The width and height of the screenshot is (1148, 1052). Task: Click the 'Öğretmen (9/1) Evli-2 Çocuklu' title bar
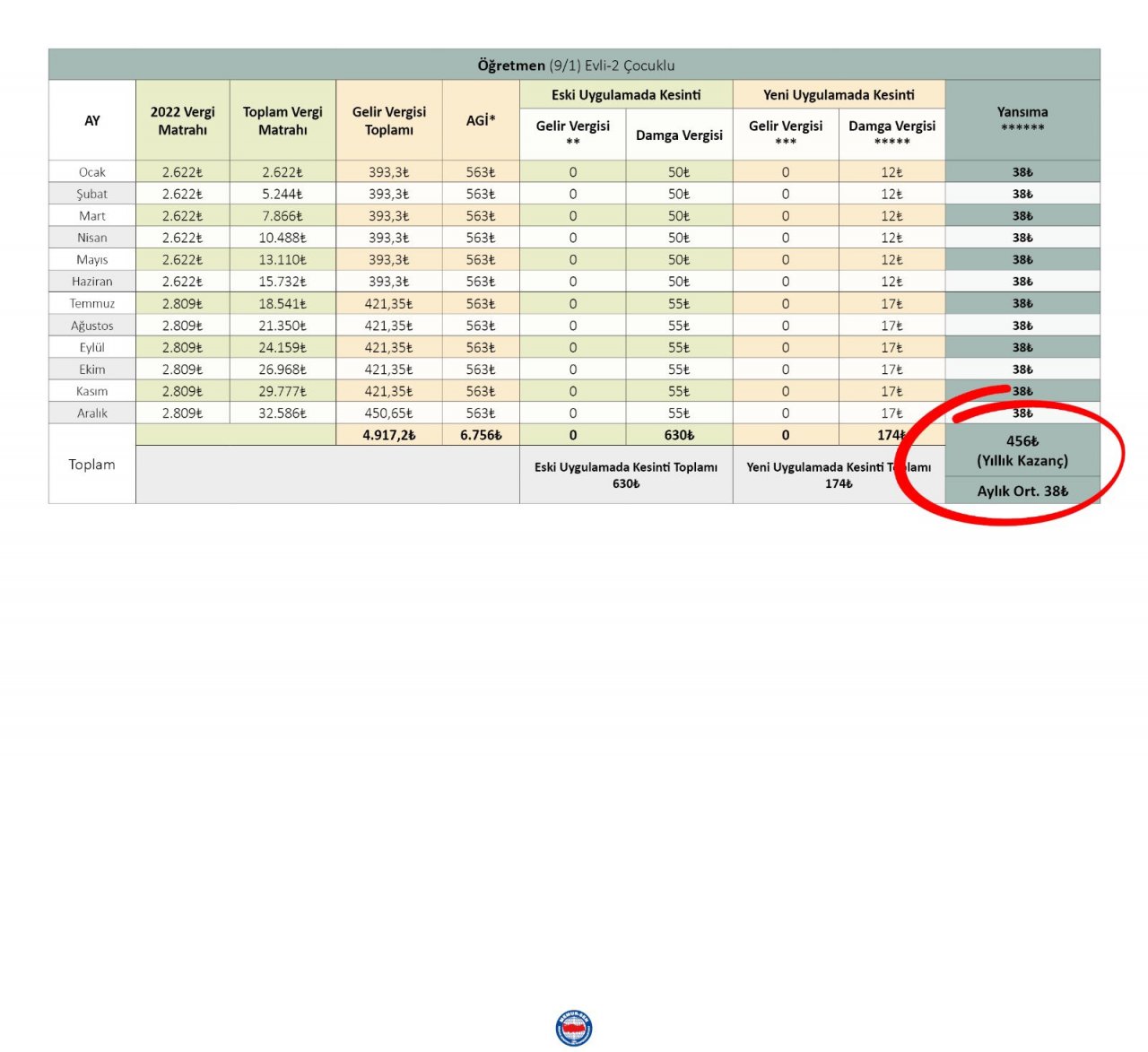pos(574,65)
